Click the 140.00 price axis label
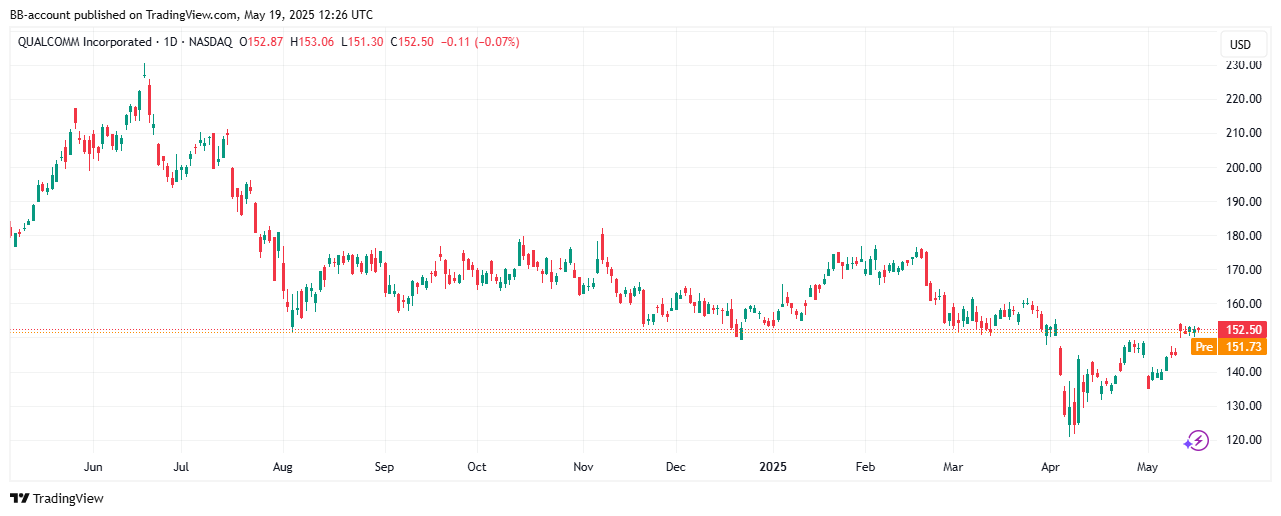The width and height of the screenshot is (1281, 516). coord(1244,372)
